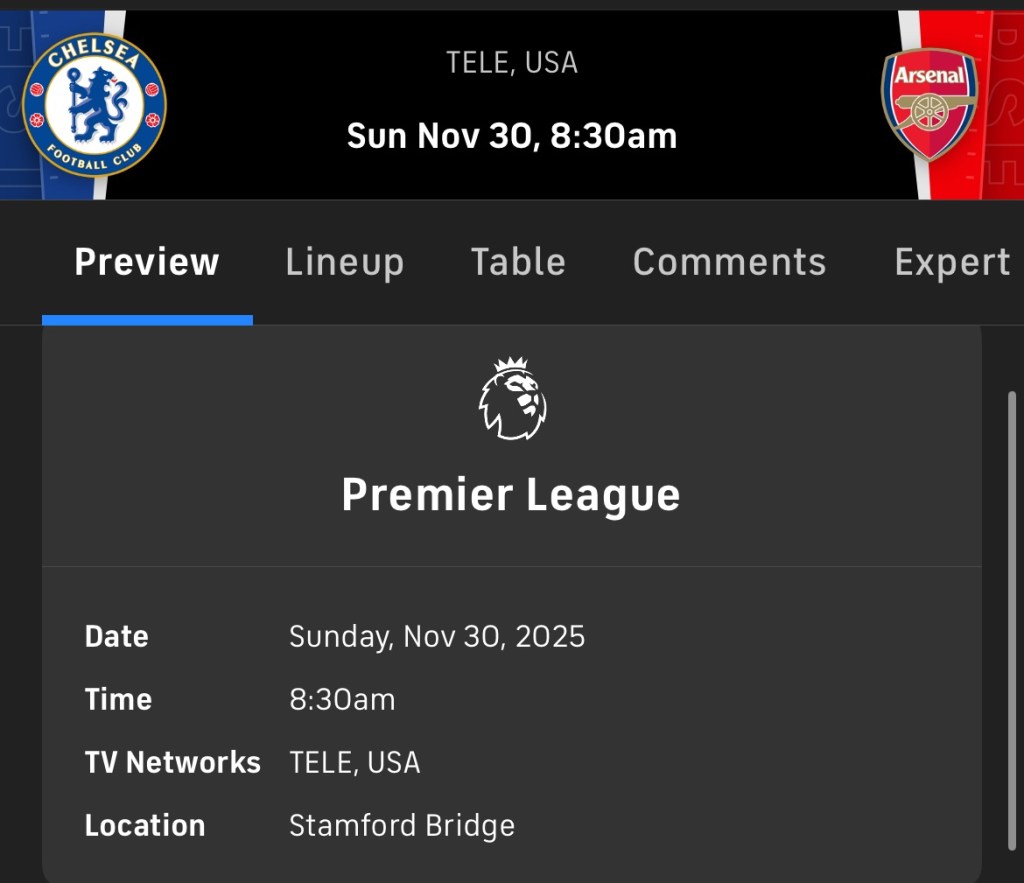Click the Location label

click(x=145, y=826)
